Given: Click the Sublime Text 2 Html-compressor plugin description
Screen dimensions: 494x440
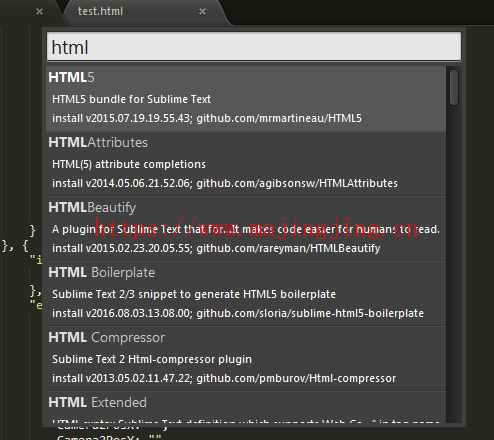Looking at the screenshot, I should tap(152, 359).
